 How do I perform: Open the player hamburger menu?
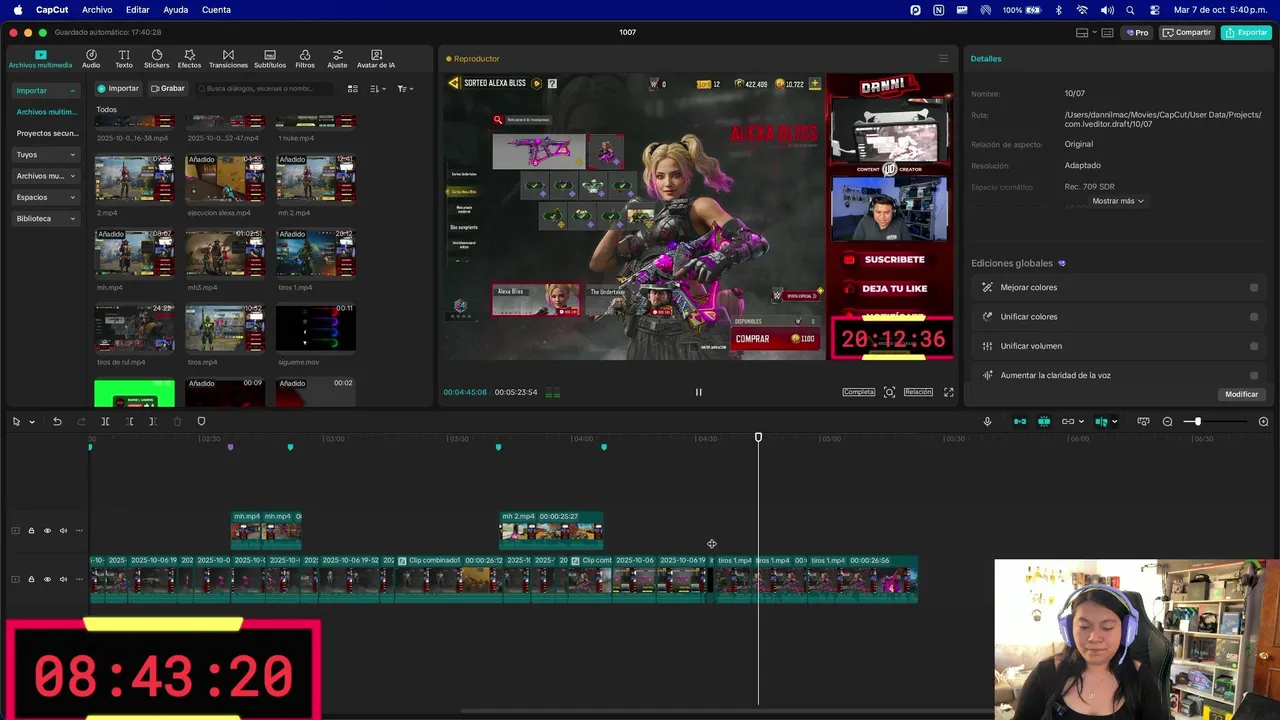(942, 59)
